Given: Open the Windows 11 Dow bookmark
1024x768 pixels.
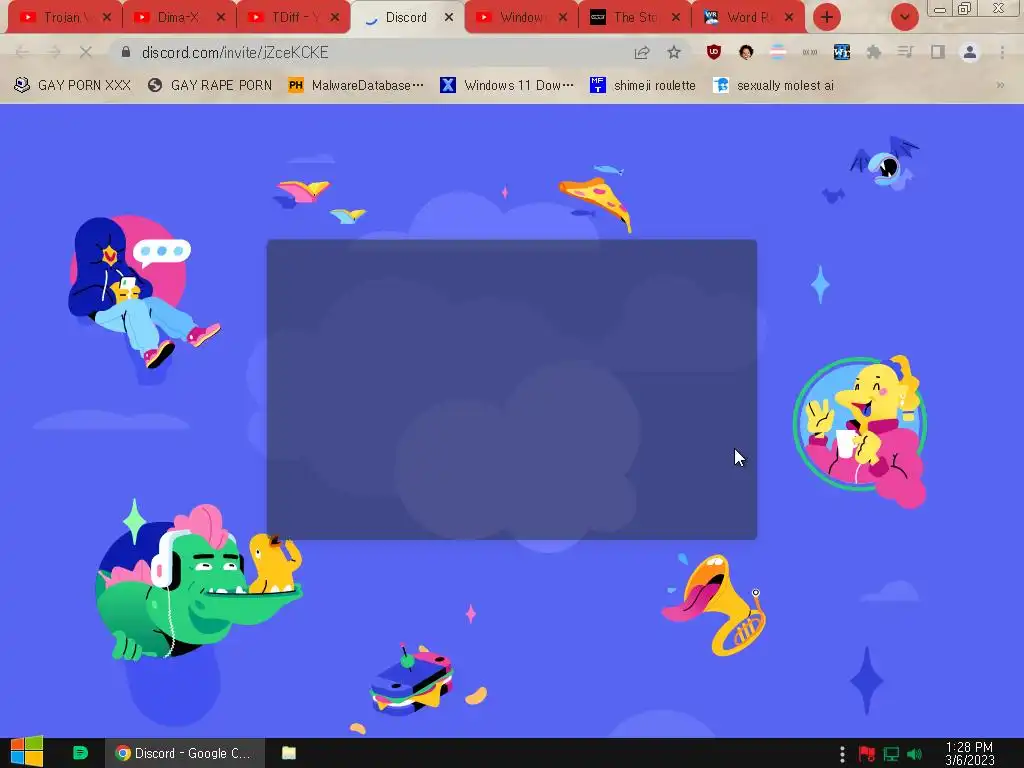Looking at the screenshot, I should (x=507, y=85).
